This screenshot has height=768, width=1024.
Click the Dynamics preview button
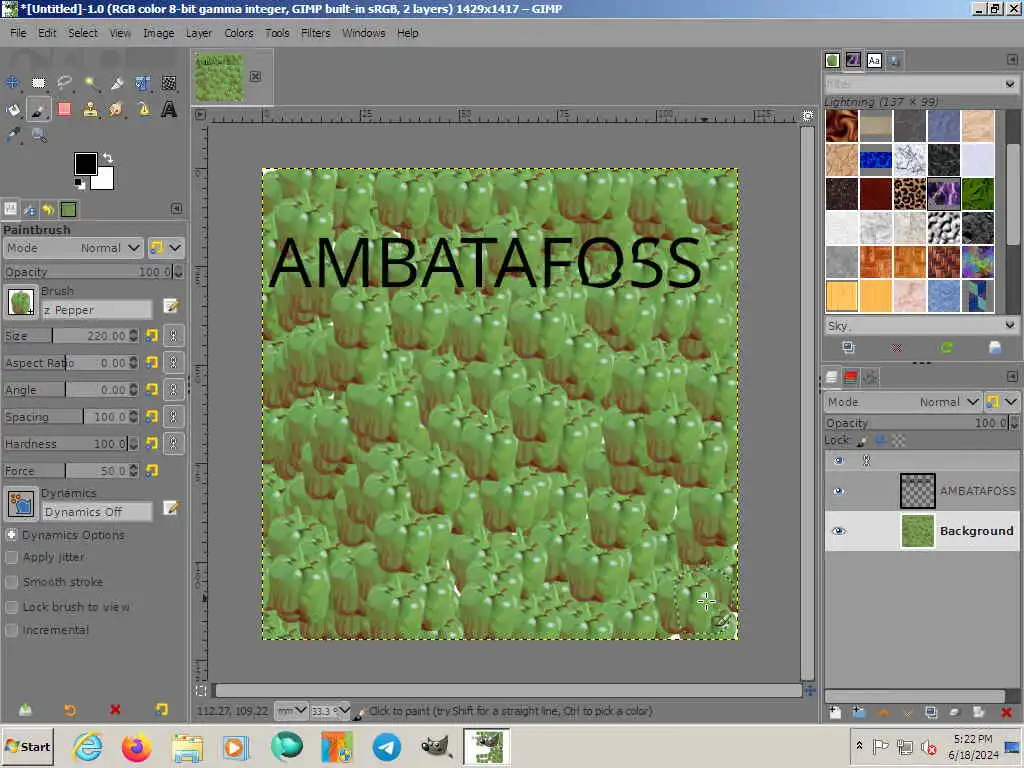[x=21, y=504]
